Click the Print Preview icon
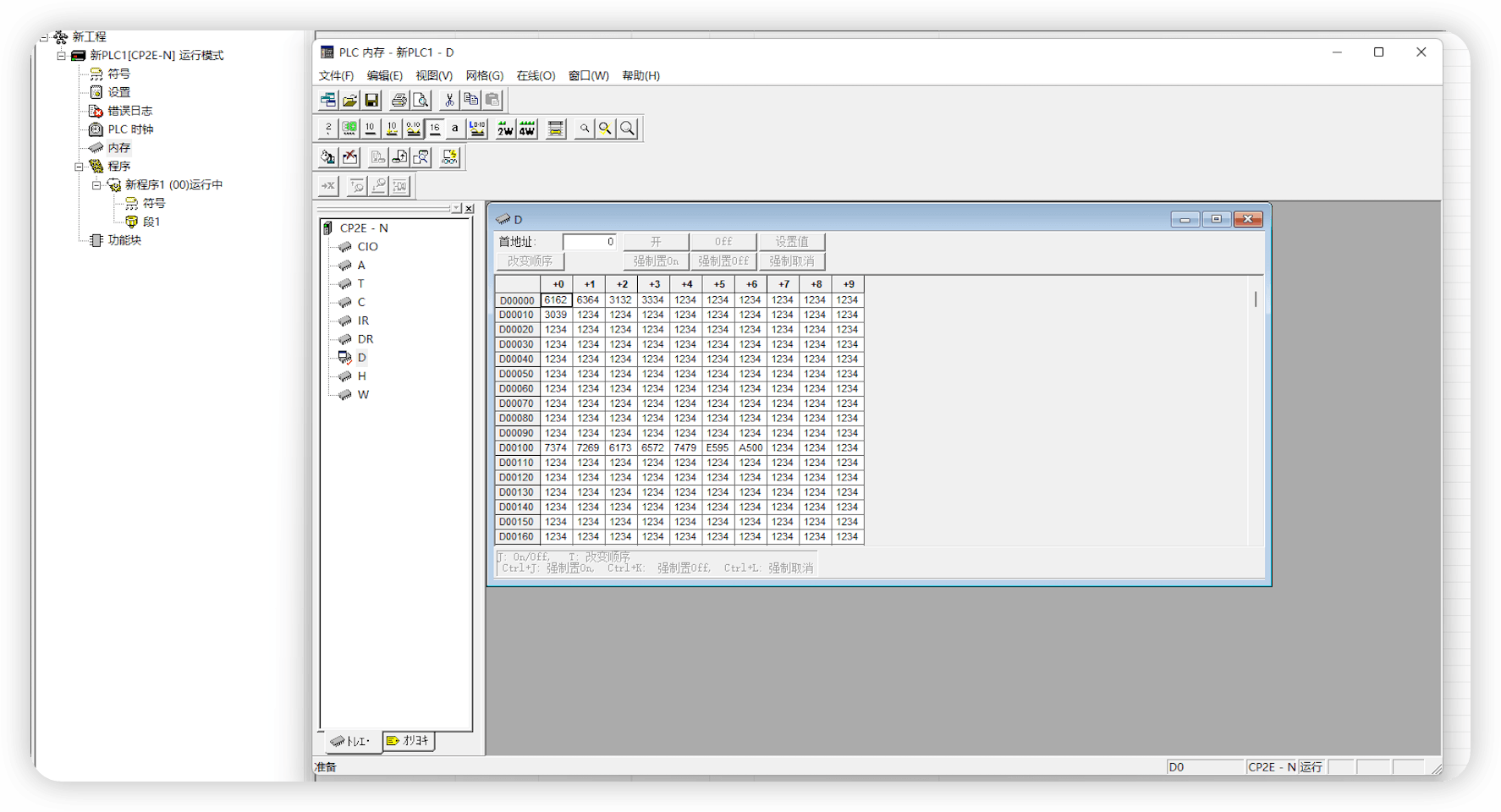The width and height of the screenshot is (1501, 812). 421,100
